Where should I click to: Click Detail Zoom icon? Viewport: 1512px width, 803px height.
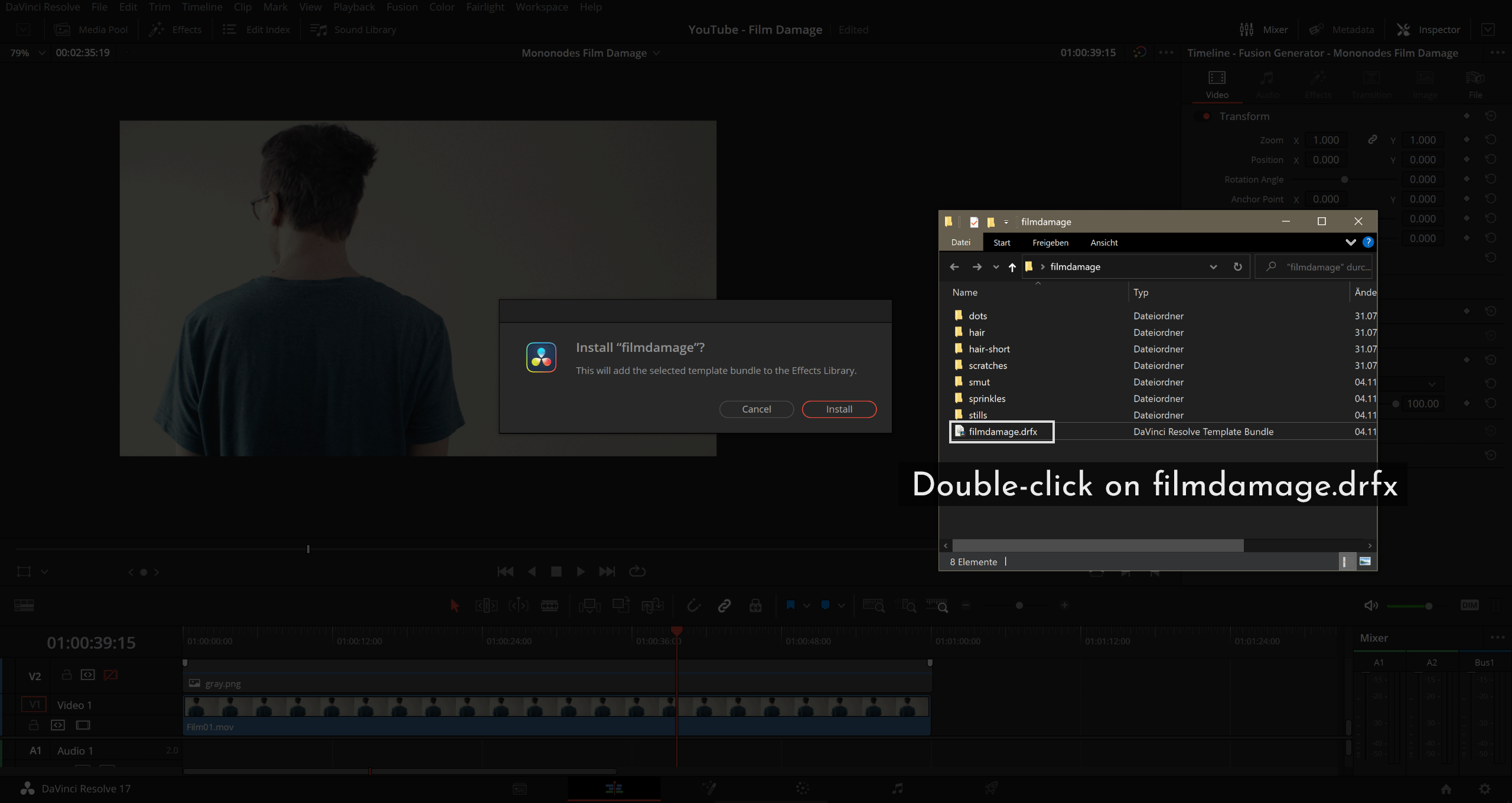(905, 605)
